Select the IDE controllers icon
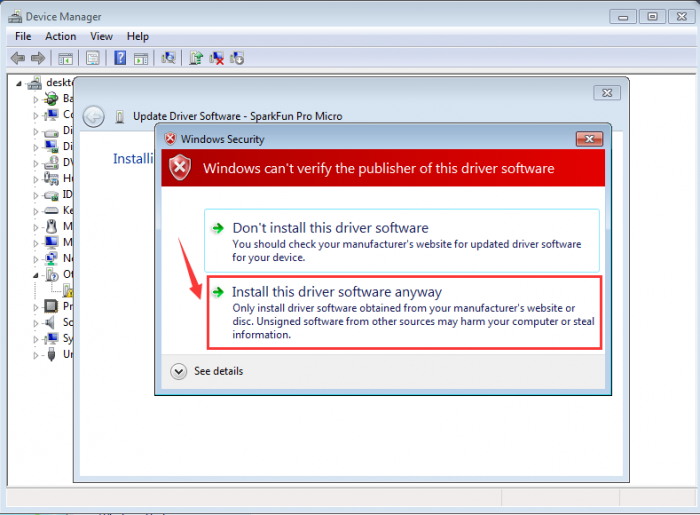Image resolution: width=700 pixels, height=515 pixels. pyautogui.click(x=51, y=195)
